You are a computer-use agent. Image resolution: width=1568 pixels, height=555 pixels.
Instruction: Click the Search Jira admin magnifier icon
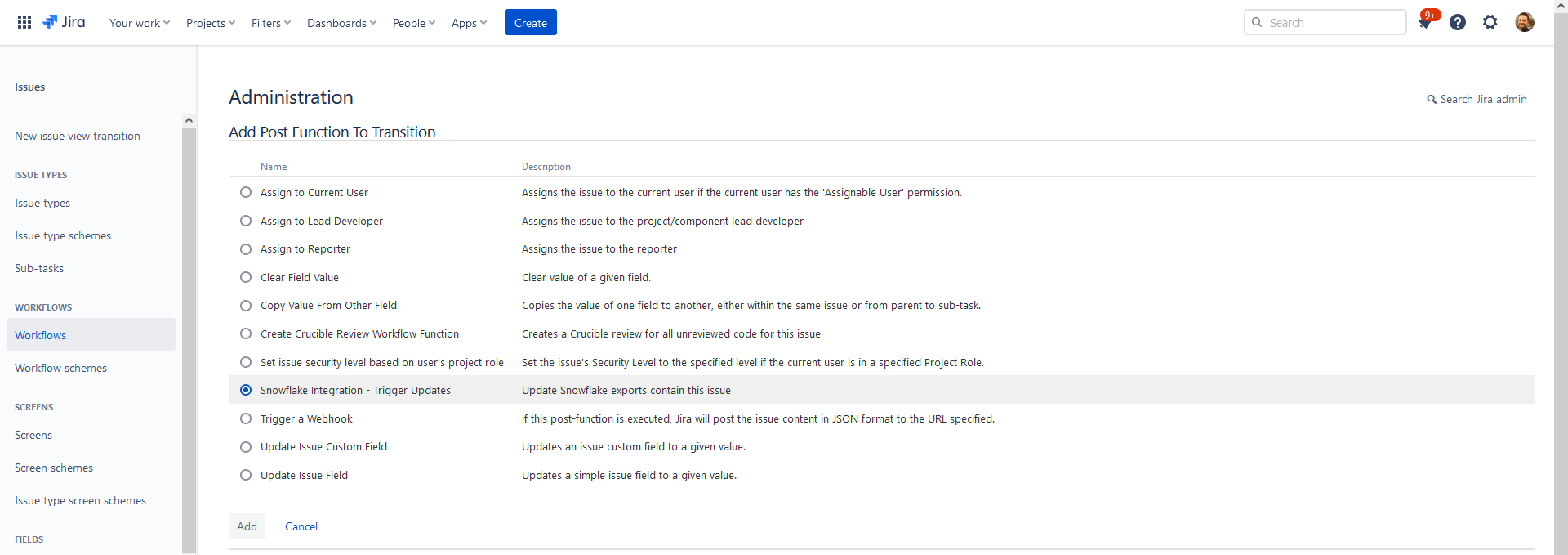point(1431,100)
